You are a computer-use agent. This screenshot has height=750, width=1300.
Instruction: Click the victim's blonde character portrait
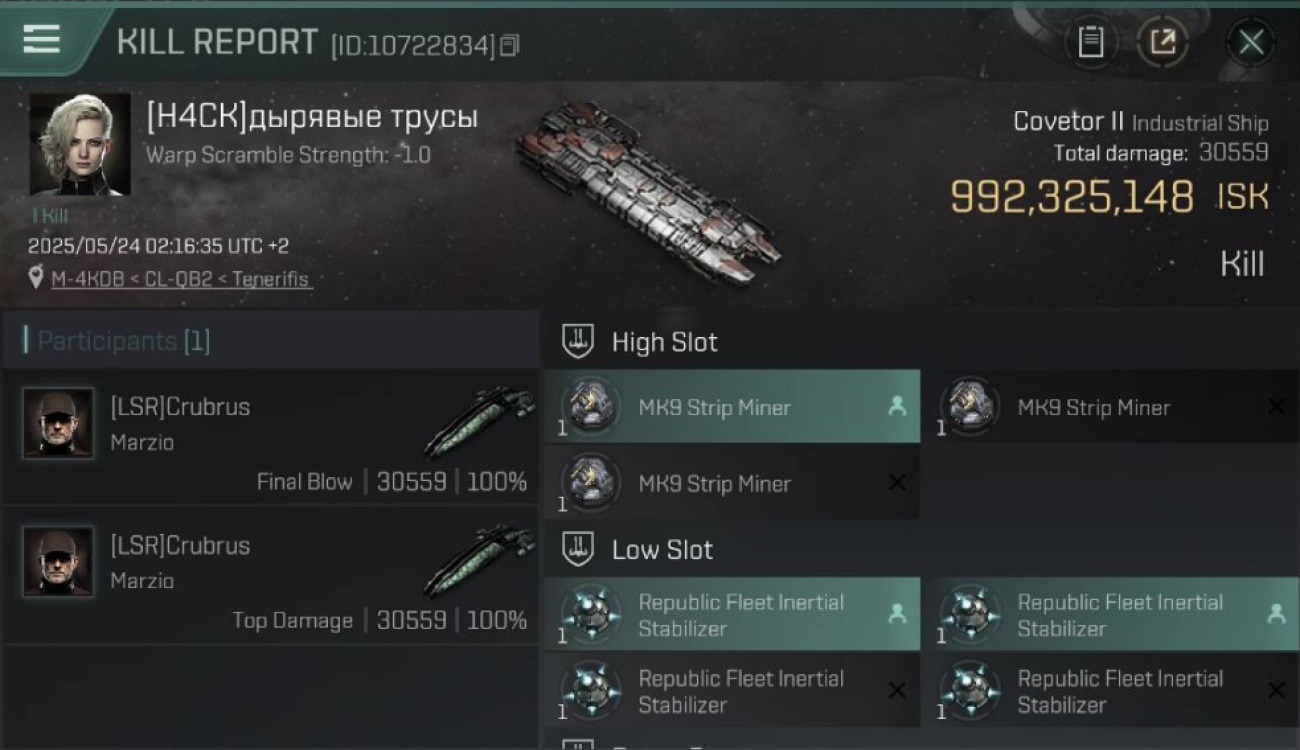click(80, 145)
